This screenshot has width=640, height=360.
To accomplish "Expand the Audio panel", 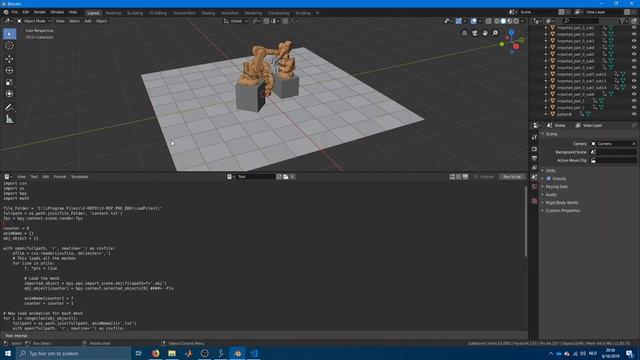I will click(551, 195).
